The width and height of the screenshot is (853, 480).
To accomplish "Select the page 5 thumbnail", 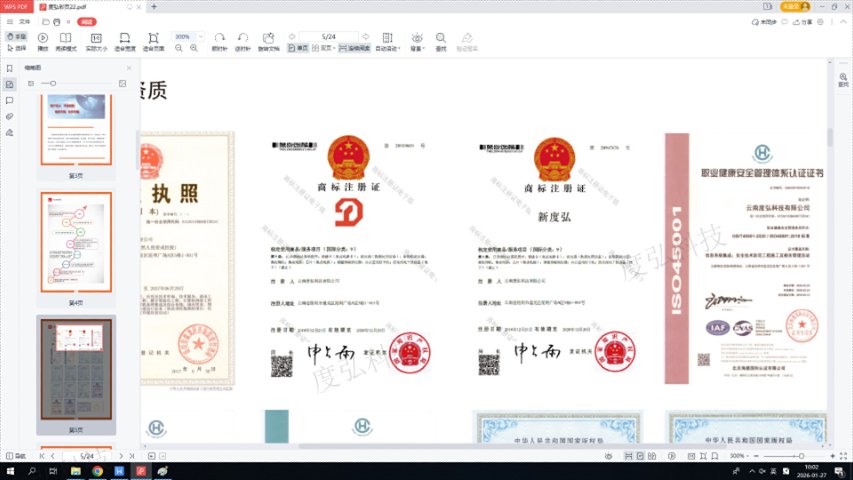I will click(76, 369).
